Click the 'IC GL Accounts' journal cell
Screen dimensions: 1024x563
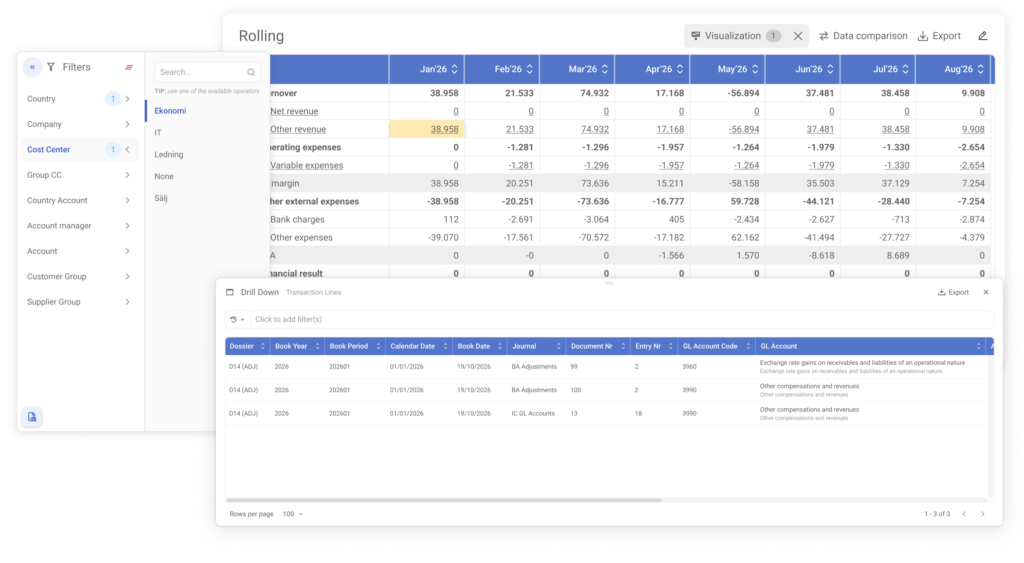pos(533,413)
